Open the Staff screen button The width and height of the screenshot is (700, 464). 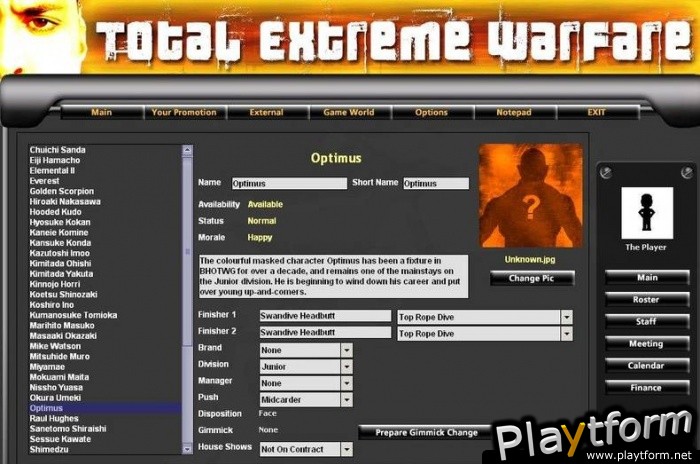(x=647, y=321)
